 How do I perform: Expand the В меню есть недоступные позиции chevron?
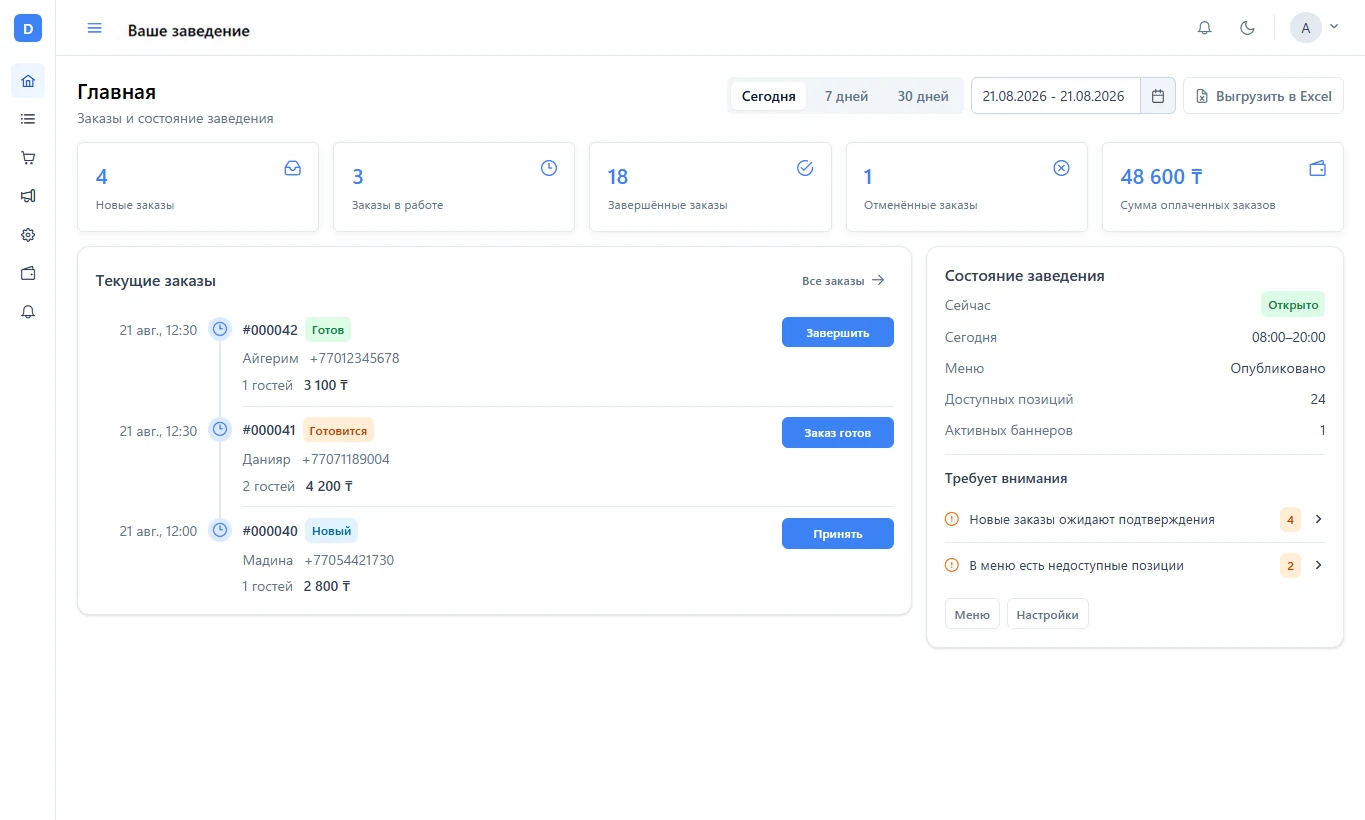tap(1318, 565)
